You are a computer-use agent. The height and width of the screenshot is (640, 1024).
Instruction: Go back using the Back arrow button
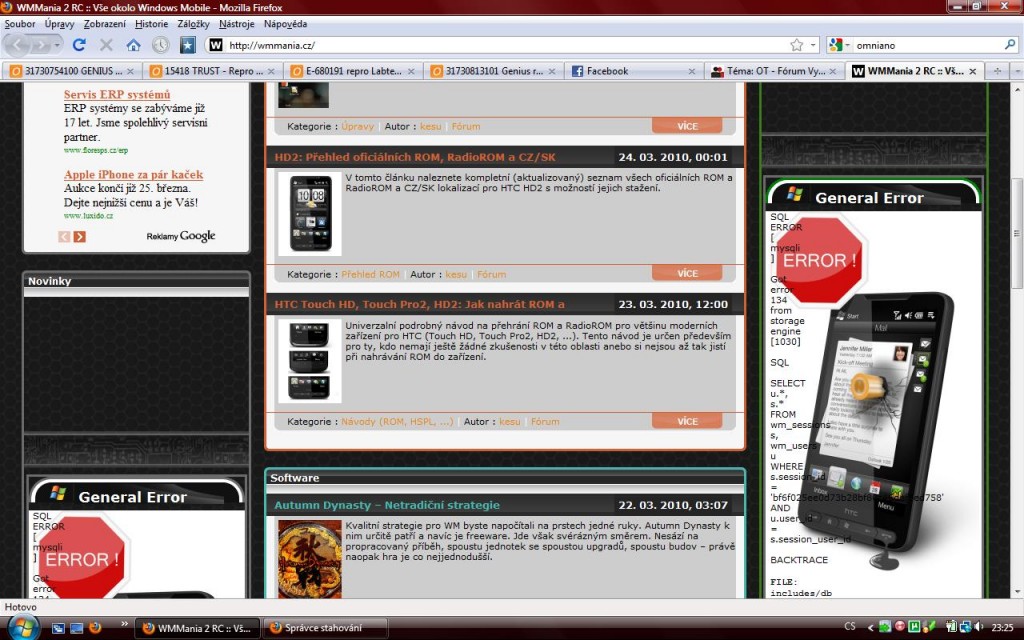[x=18, y=45]
